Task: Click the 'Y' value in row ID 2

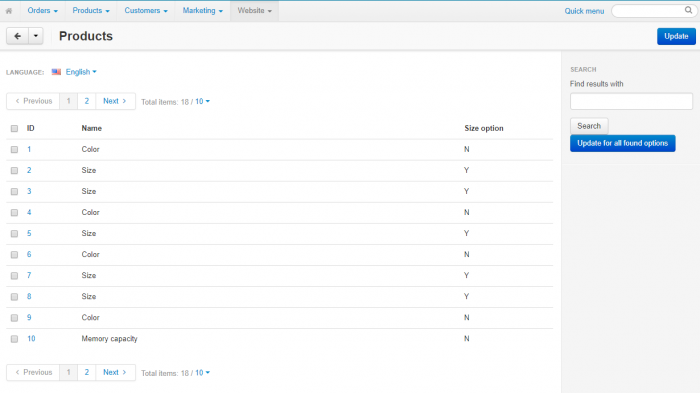Action: pos(466,170)
